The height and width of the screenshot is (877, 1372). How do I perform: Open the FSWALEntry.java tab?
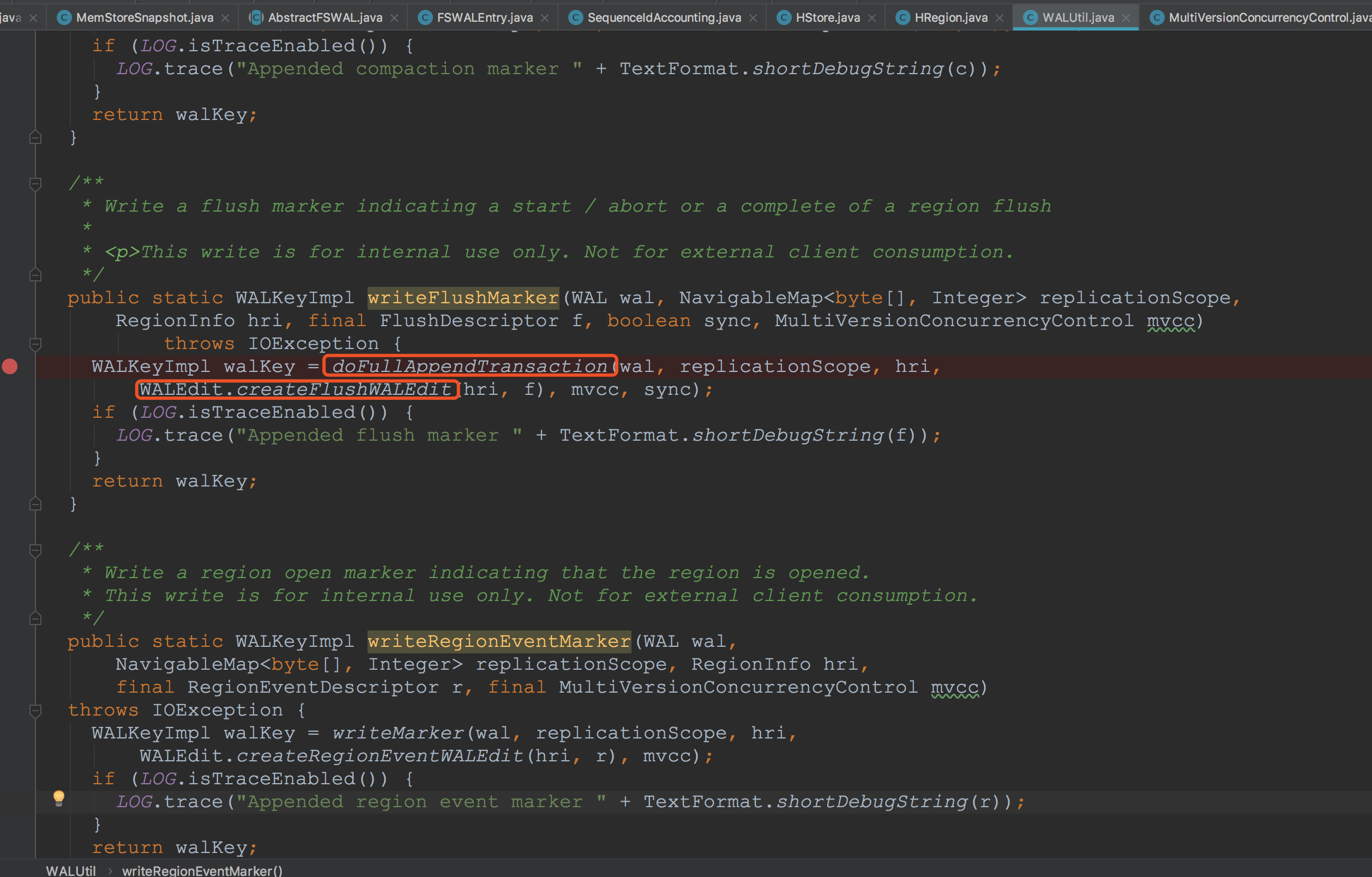tap(484, 17)
